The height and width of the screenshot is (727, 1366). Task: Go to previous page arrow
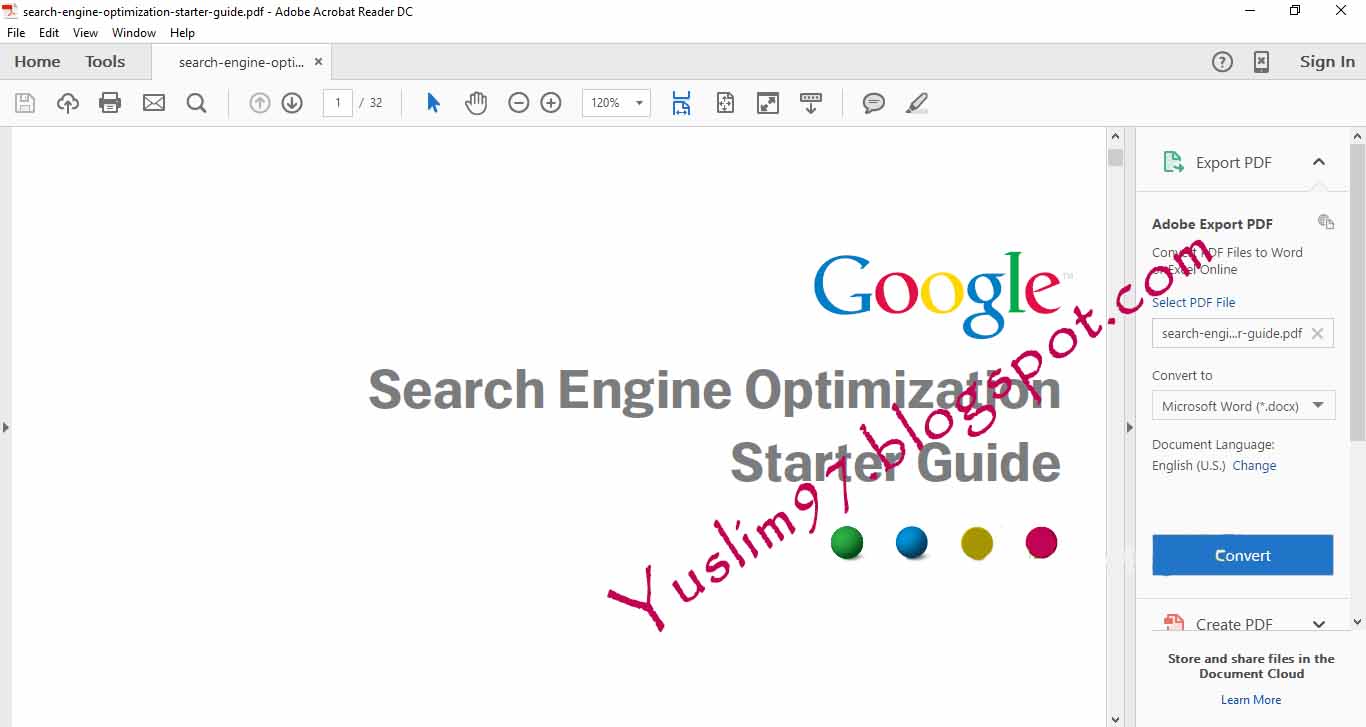(x=260, y=103)
